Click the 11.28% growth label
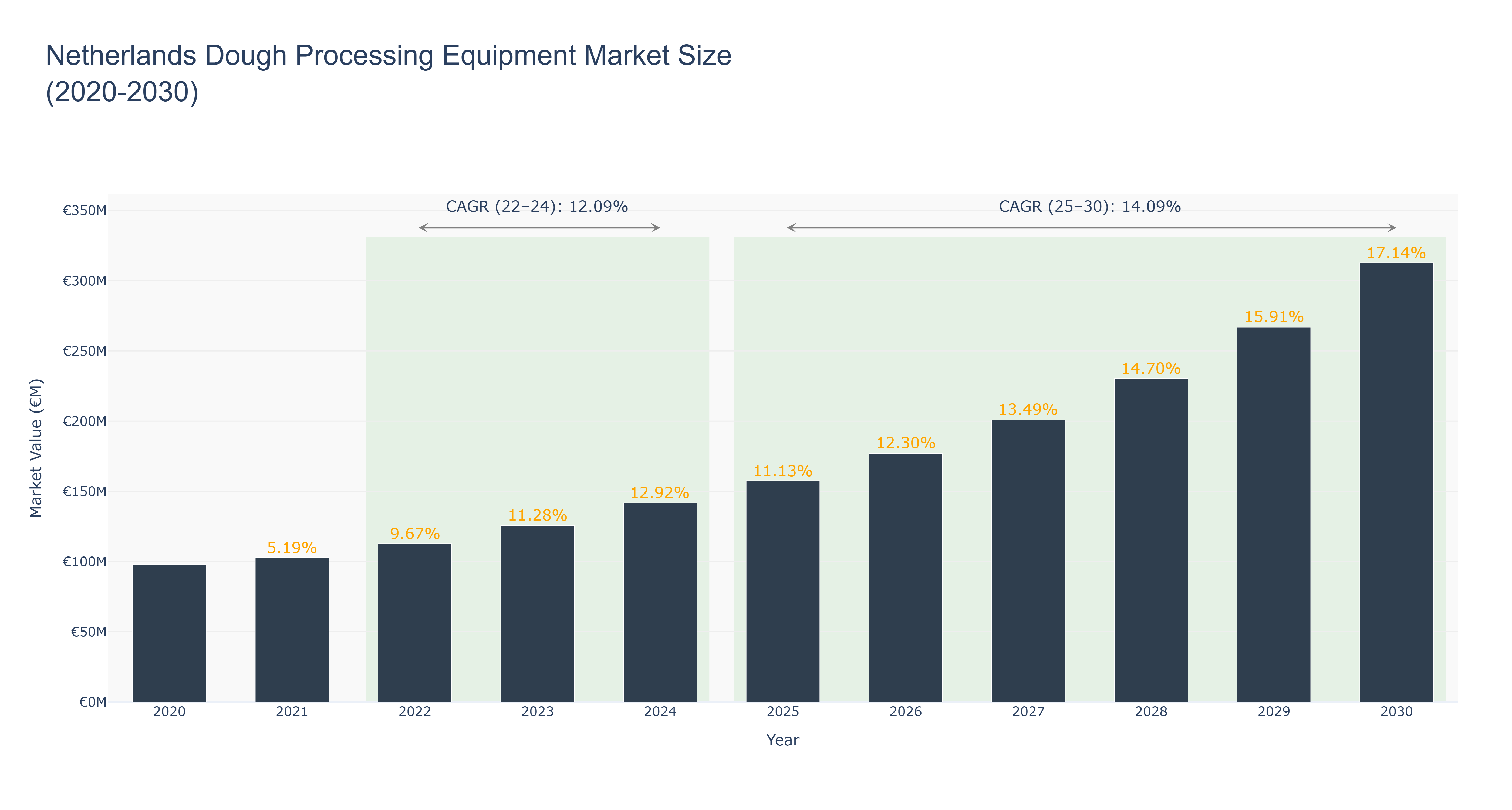 pyautogui.click(x=537, y=515)
